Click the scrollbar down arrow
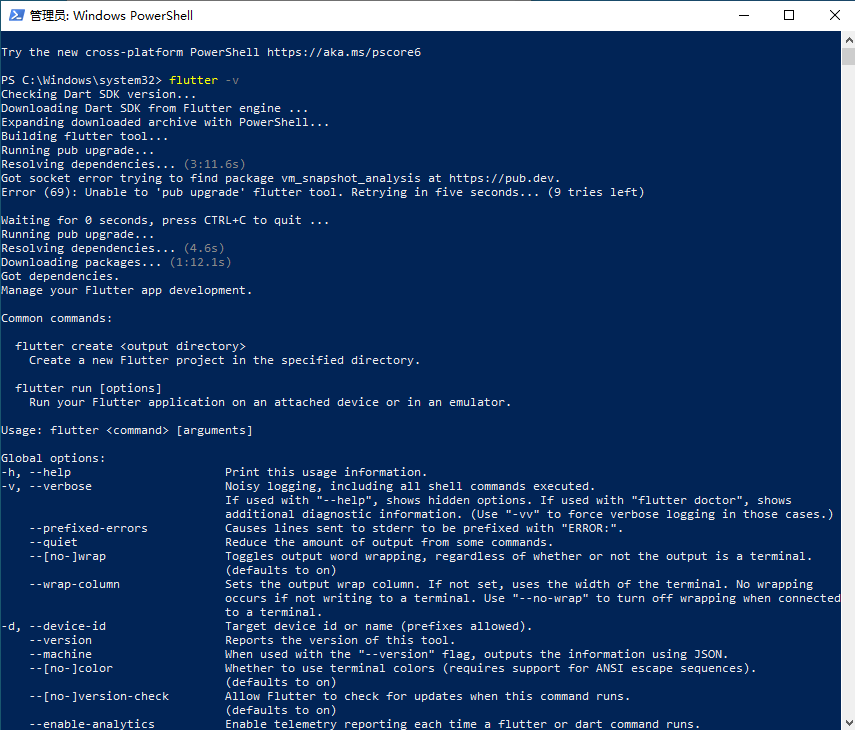Viewport: 855px width, 730px height. click(x=848, y=723)
